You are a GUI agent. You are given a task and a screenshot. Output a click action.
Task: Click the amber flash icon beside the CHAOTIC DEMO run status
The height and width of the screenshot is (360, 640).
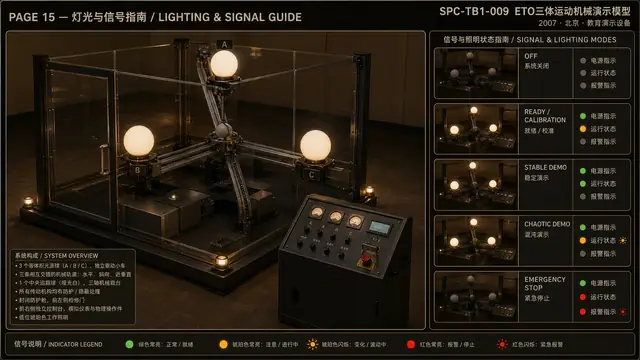(623, 240)
